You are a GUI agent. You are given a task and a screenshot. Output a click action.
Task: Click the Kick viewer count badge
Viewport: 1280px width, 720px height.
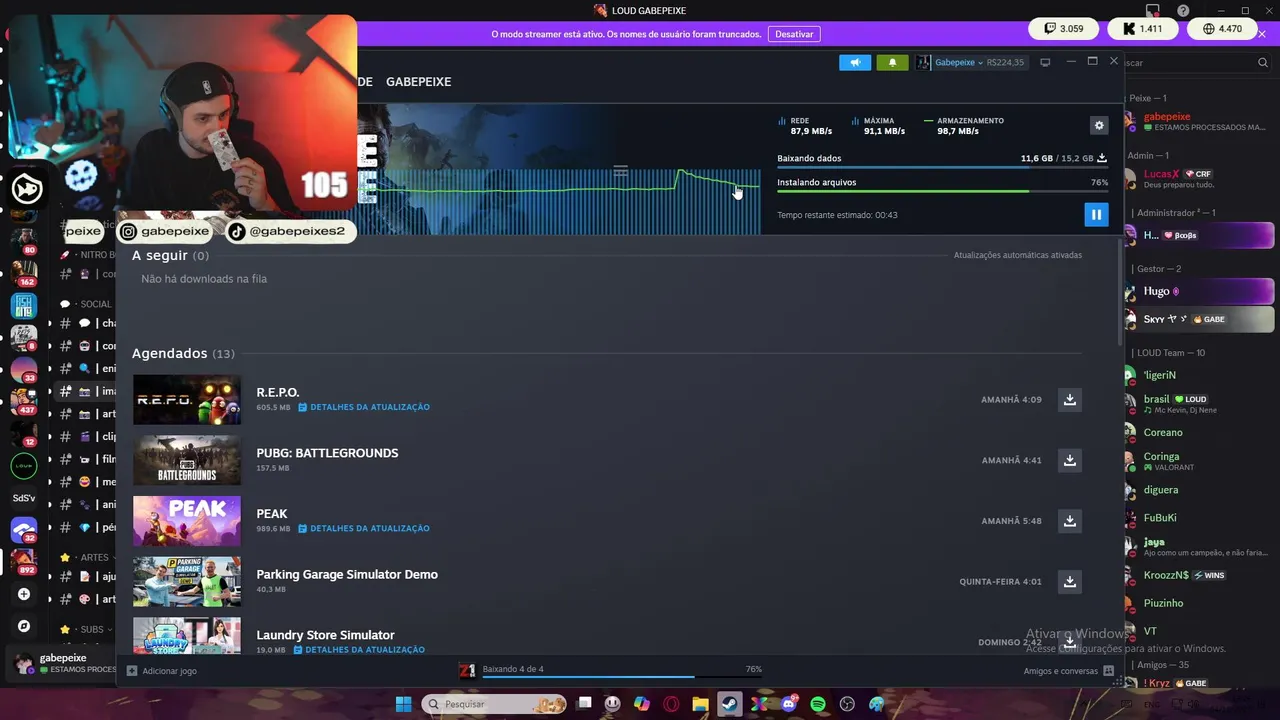point(1142,29)
